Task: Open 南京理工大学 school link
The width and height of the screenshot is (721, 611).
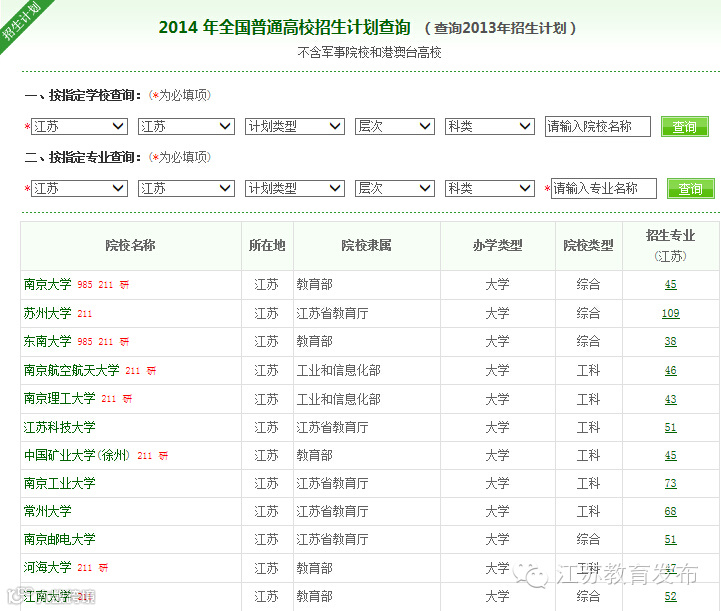Action: click(x=59, y=399)
